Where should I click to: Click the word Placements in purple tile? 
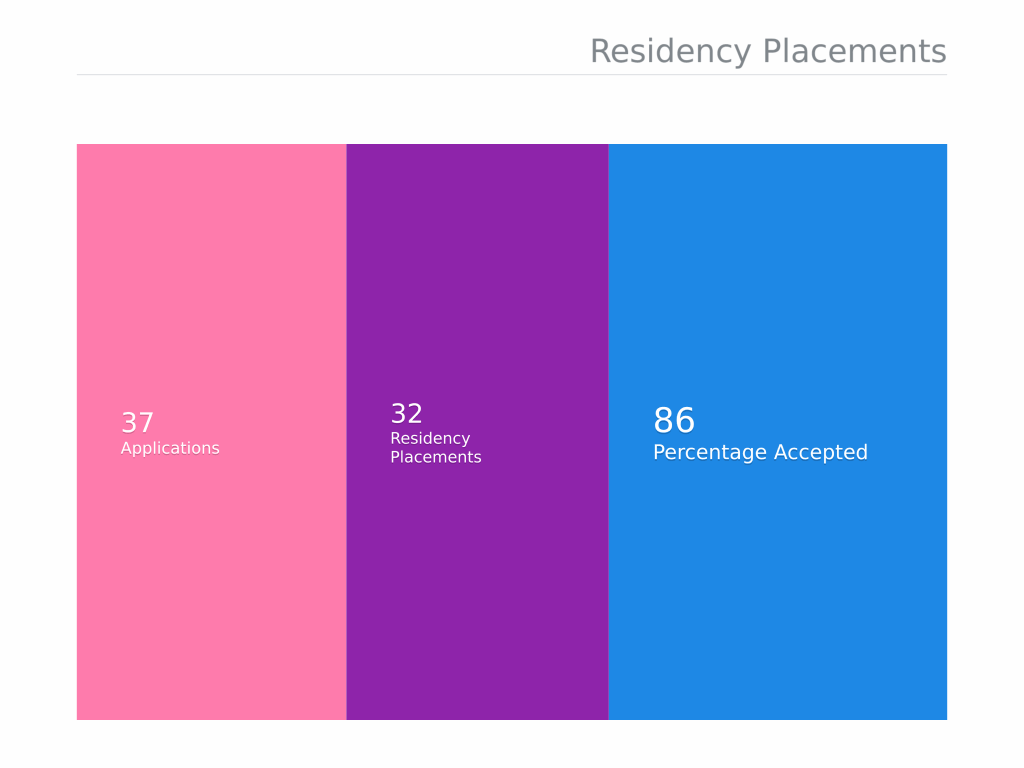click(x=436, y=457)
